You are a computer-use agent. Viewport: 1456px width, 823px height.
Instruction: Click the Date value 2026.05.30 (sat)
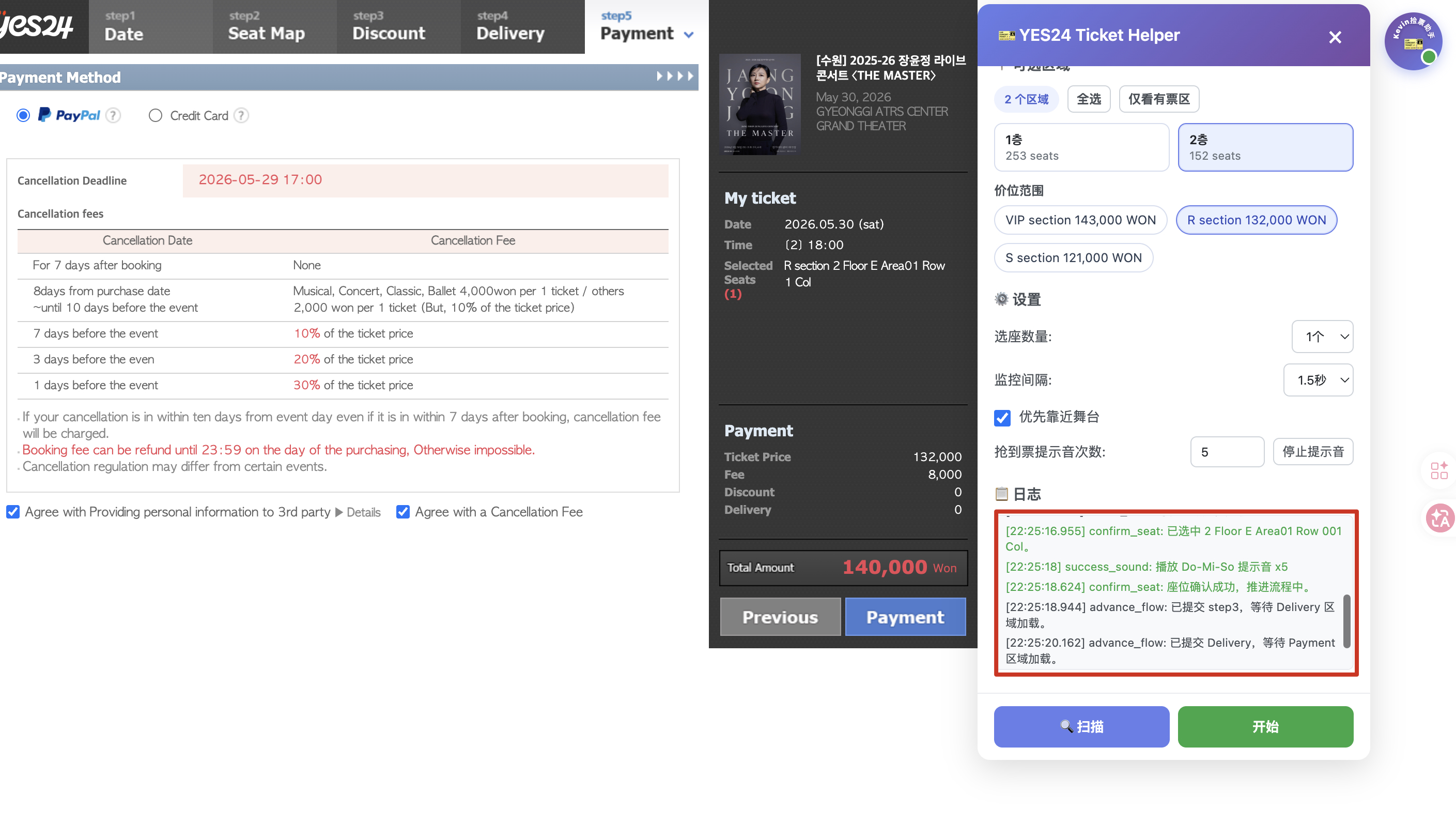click(834, 224)
